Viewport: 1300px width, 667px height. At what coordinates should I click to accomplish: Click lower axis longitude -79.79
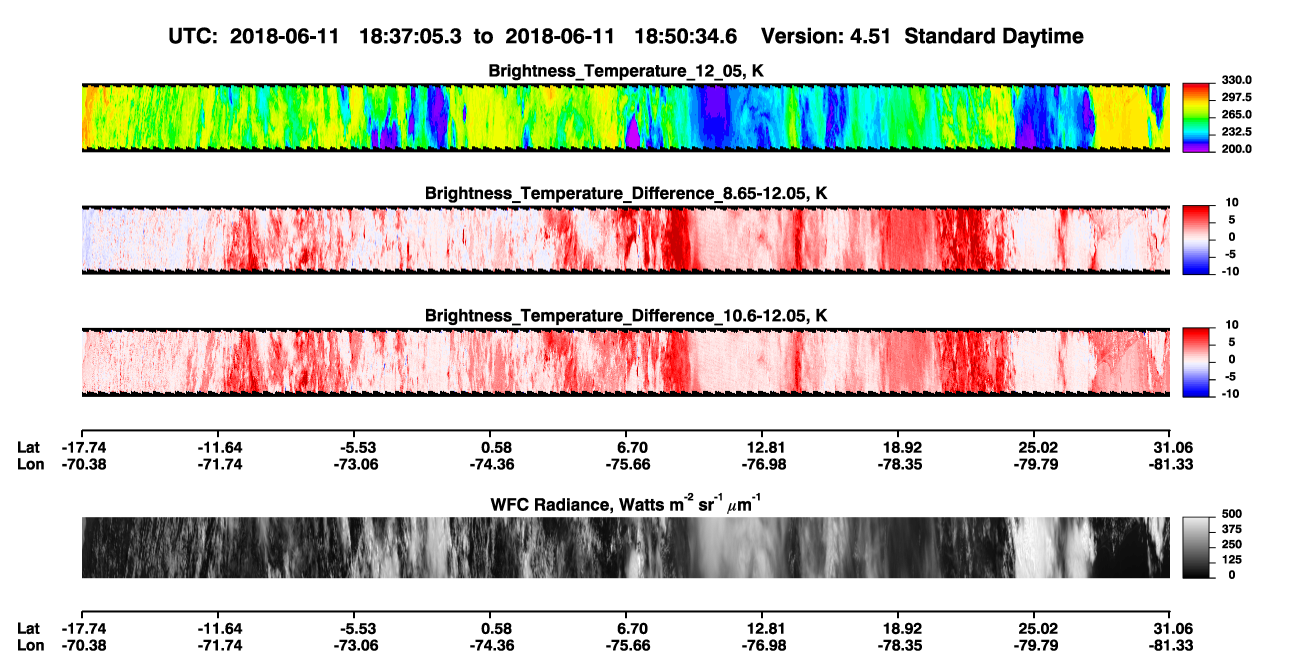pyautogui.click(x=1034, y=646)
